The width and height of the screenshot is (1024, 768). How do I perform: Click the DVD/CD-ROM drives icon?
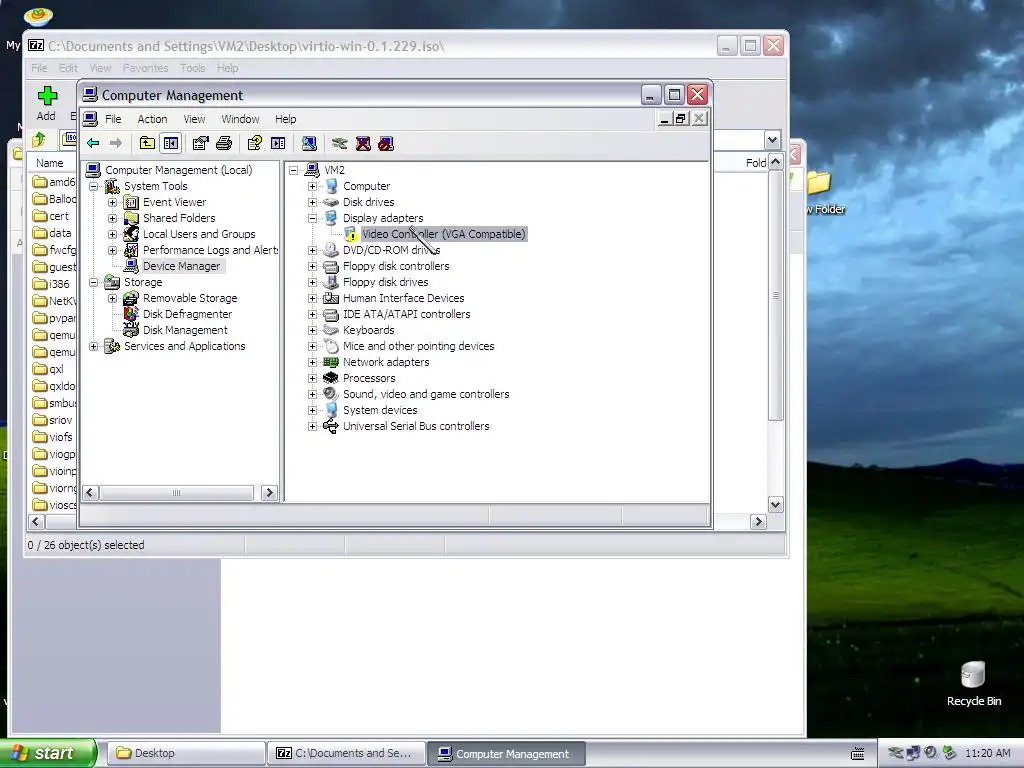point(331,250)
